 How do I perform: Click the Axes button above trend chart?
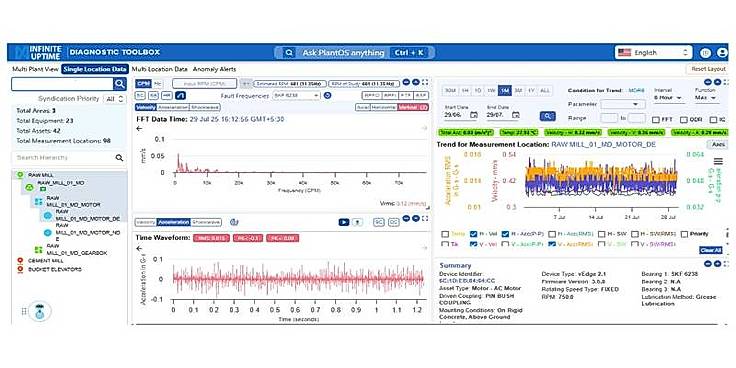[x=718, y=145]
